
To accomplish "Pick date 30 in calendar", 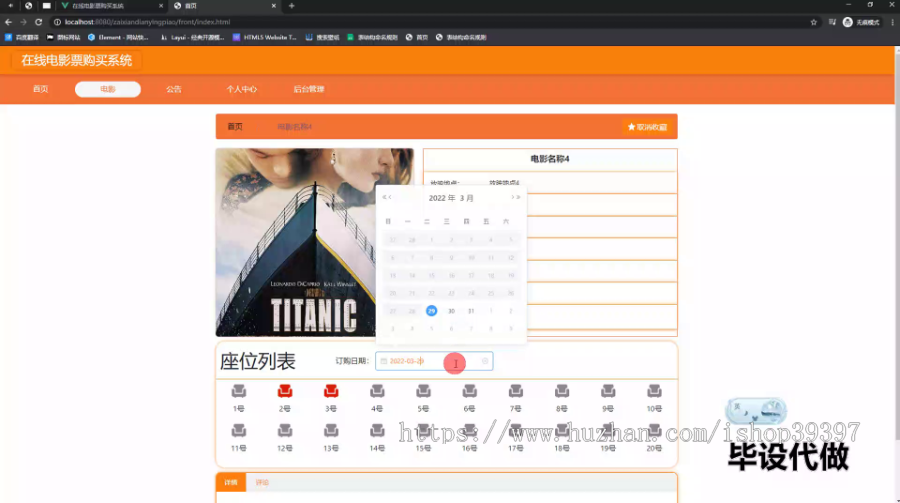I will click(451, 311).
